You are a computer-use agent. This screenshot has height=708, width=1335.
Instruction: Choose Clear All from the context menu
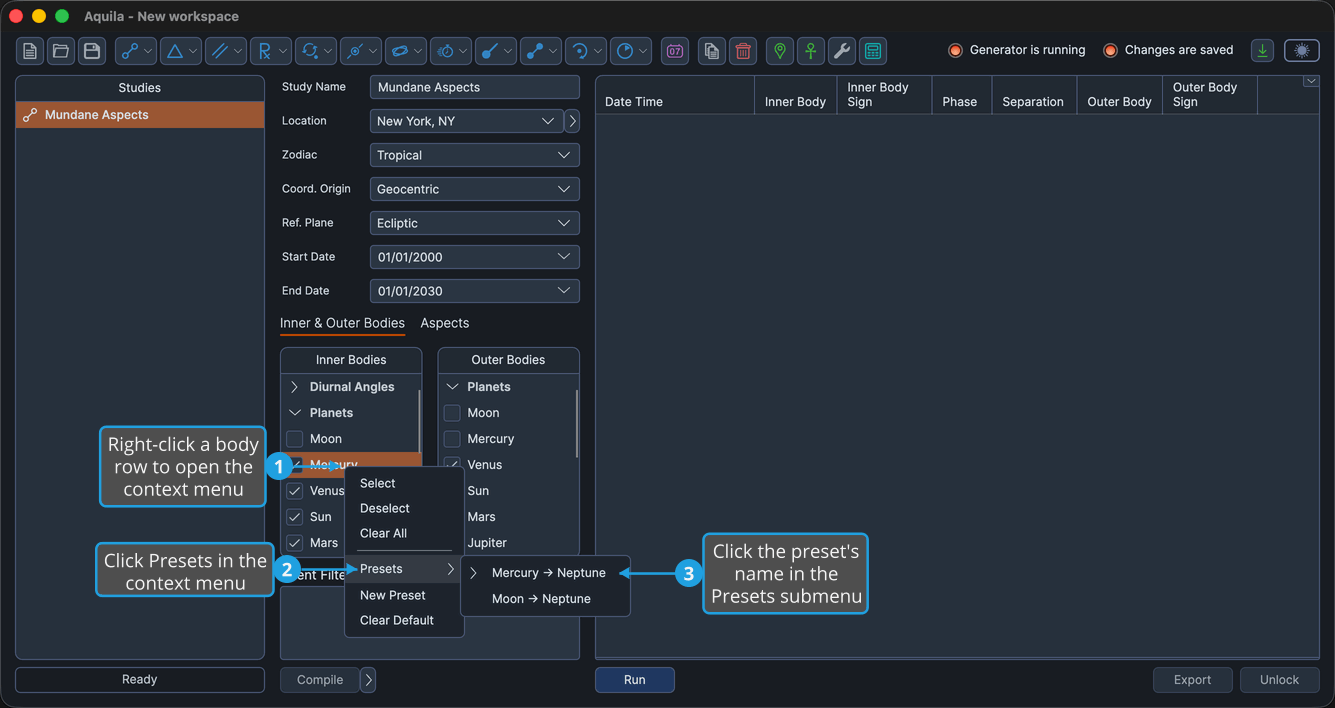click(404, 533)
